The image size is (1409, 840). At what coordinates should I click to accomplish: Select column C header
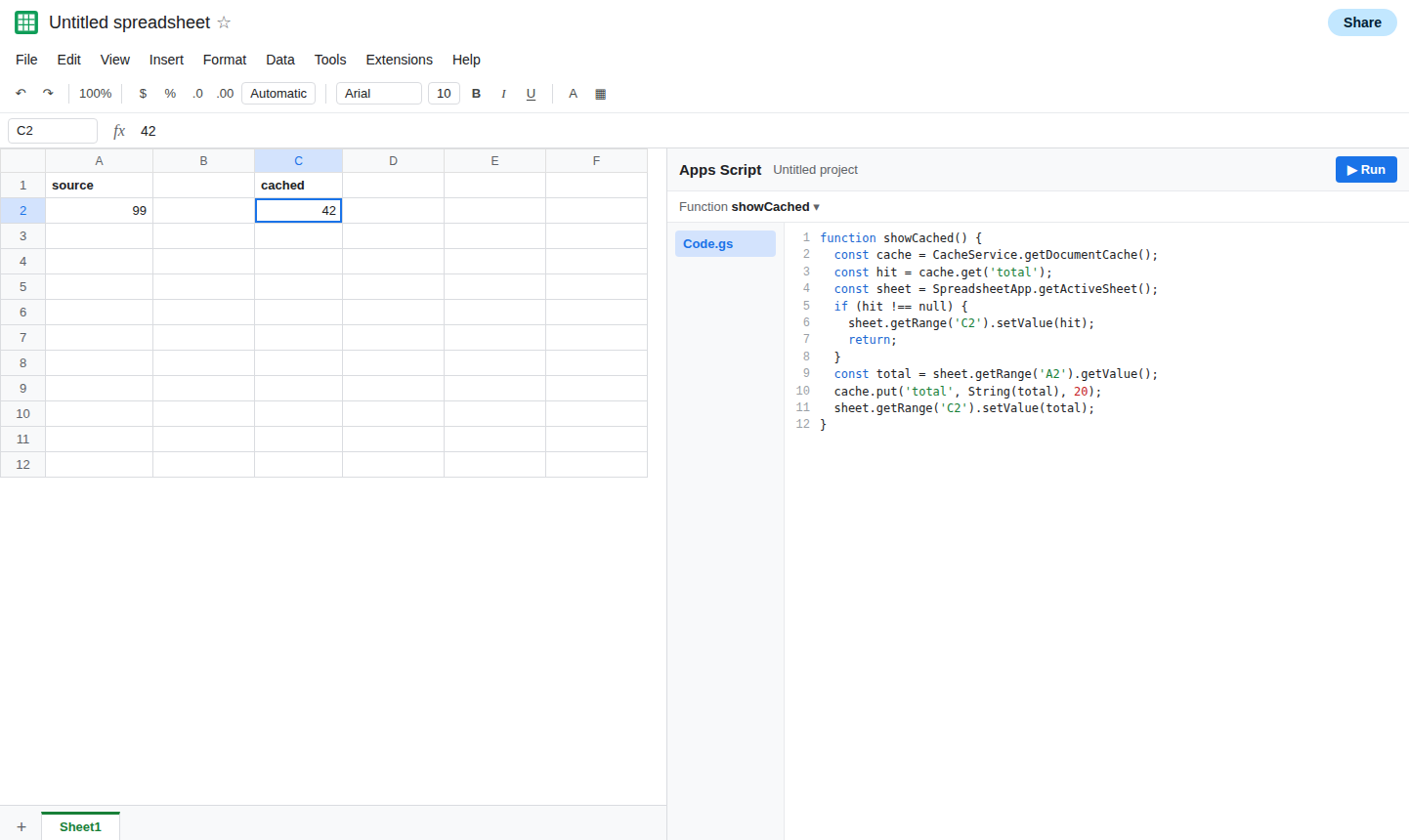click(x=299, y=161)
